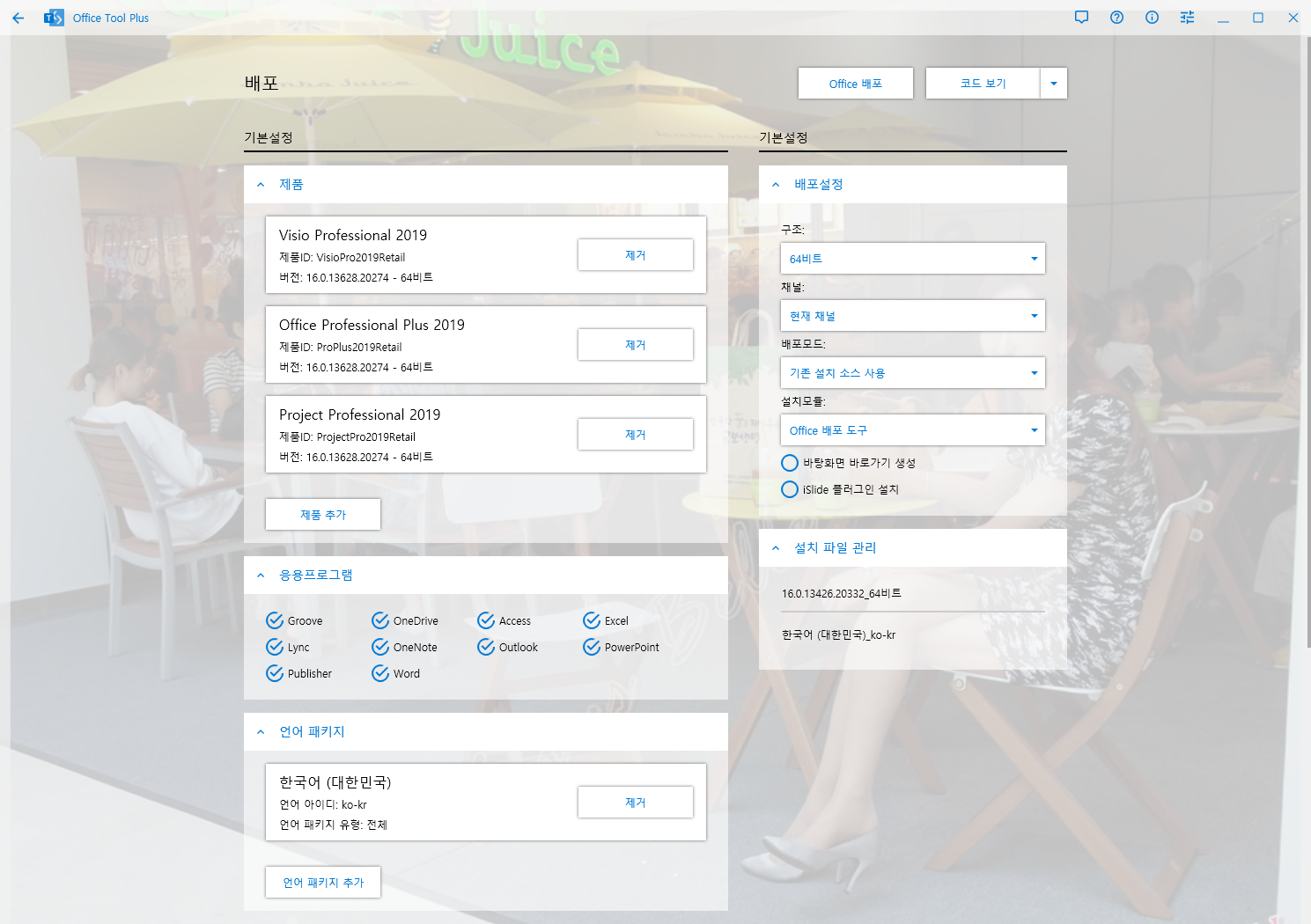The height and width of the screenshot is (924, 1311).
Task: Close the Office Tool Plus window
Action: pos(1293,18)
